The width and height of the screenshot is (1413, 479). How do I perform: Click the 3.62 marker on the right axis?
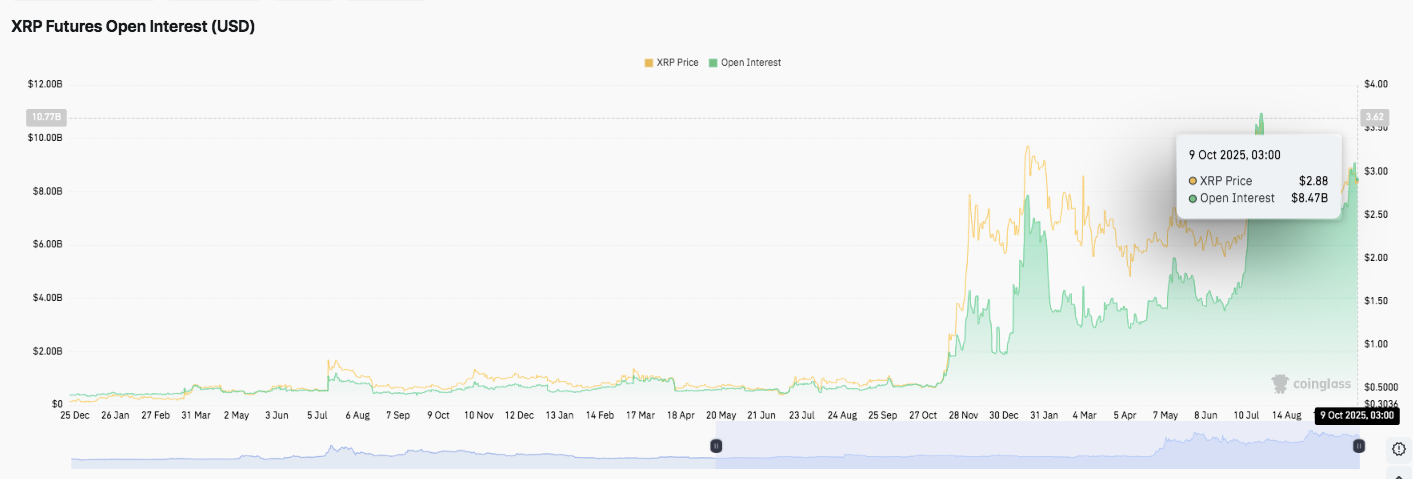coord(1373,117)
